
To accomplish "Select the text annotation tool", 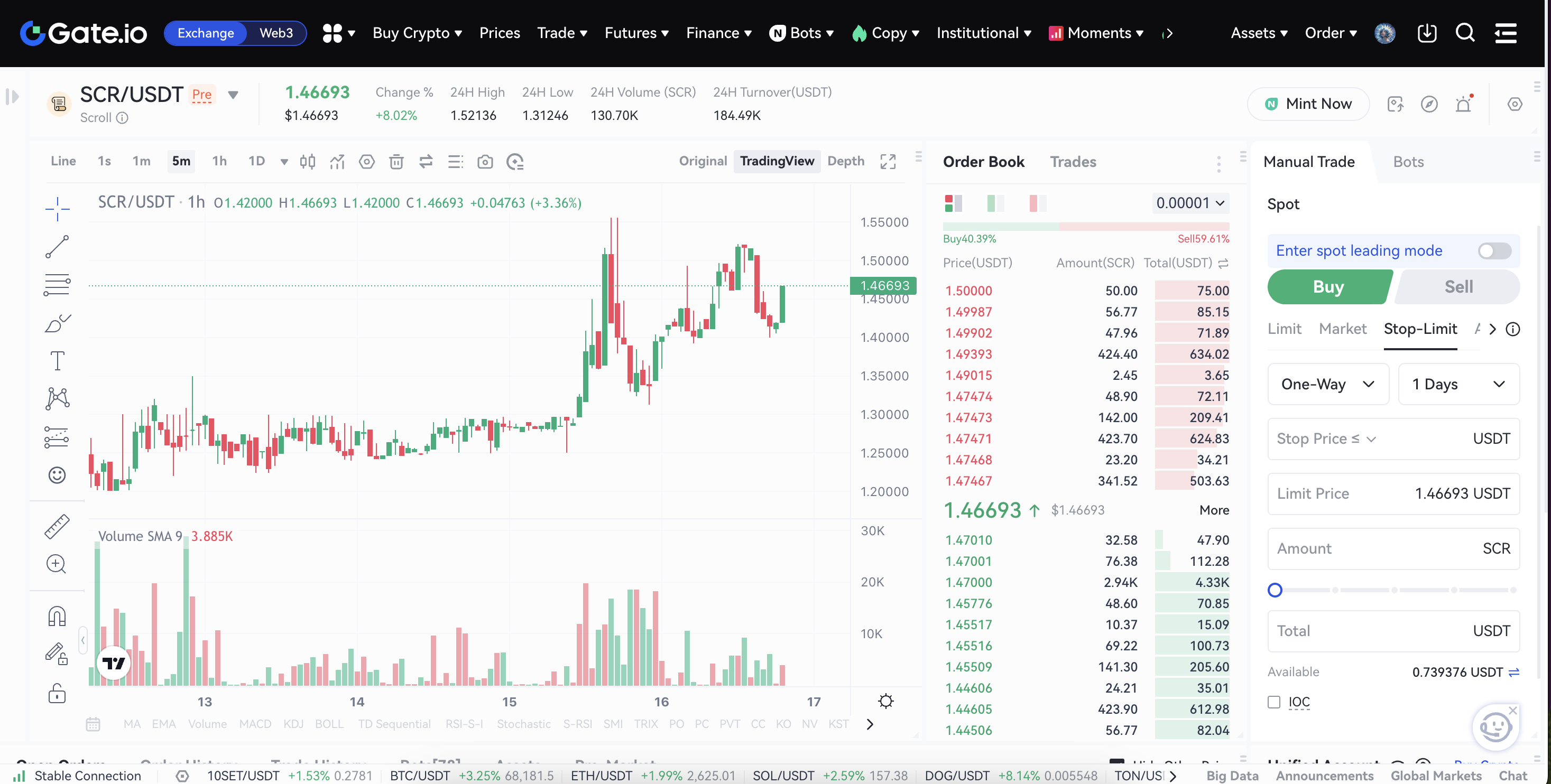I will 57,361.
